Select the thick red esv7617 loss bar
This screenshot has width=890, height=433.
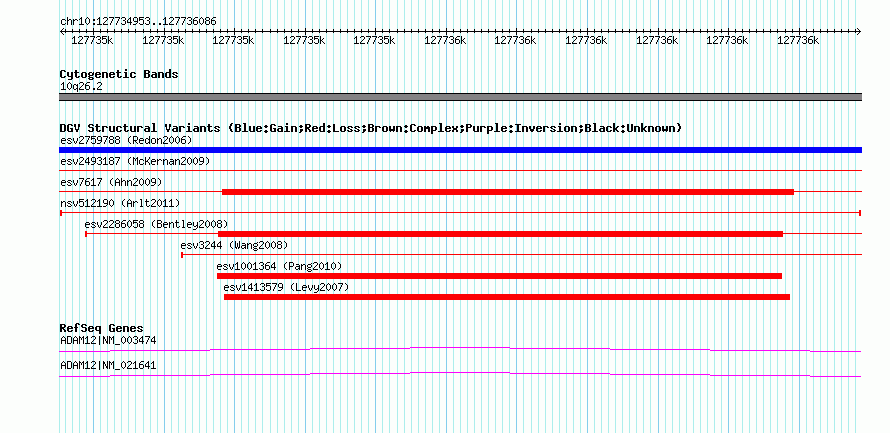point(507,192)
